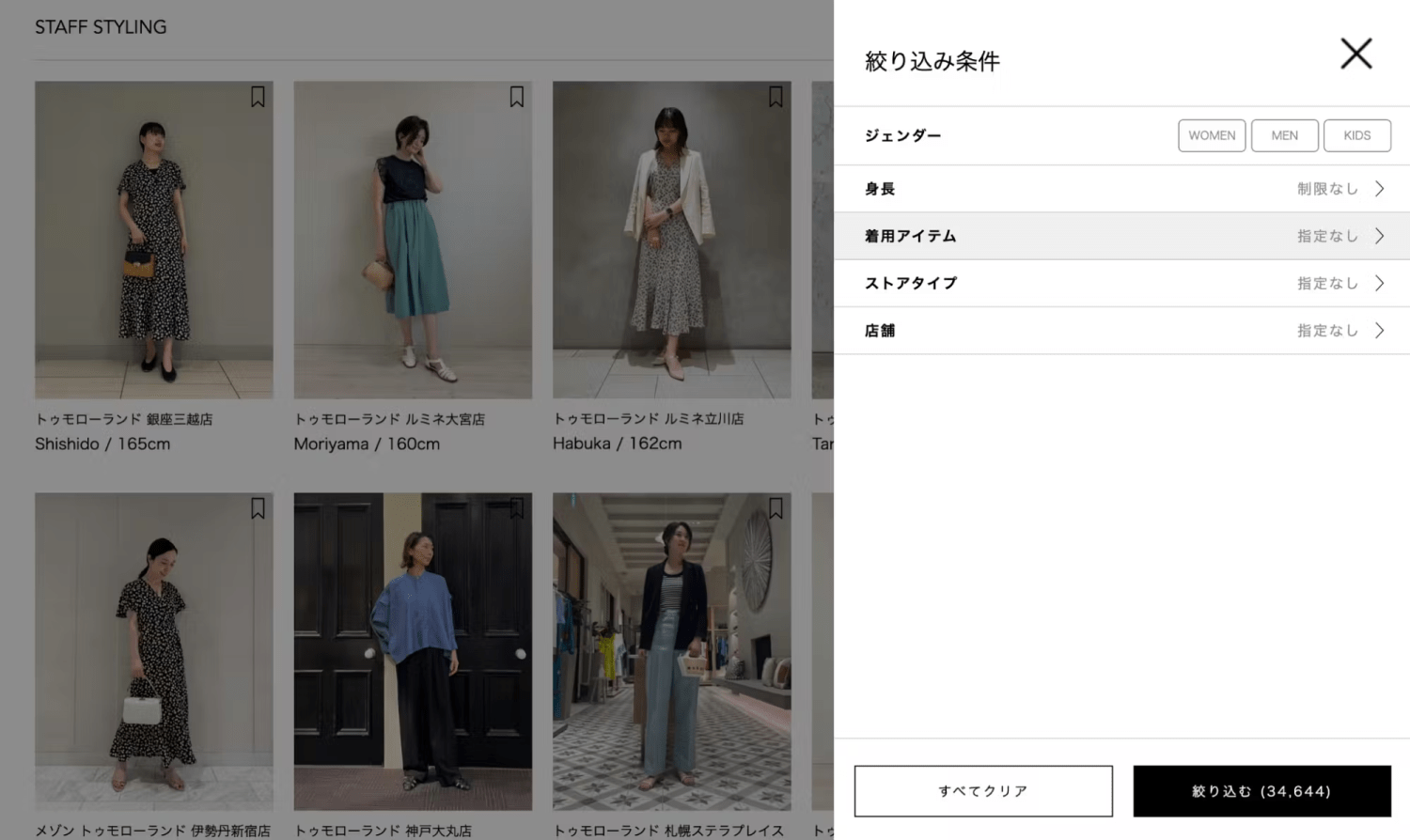The width and height of the screenshot is (1410, 840).
Task: Expand the ストアタイプ filter chevron
Action: click(x=1379, y=283)
